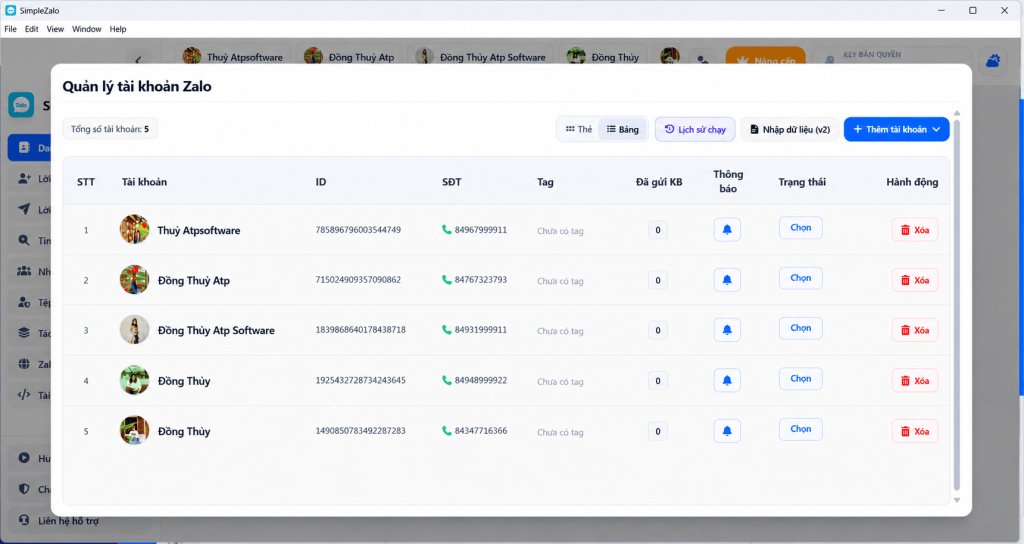
Task: Delete Đồng Thùy Atp Software with Xóa
Action: 915,330
